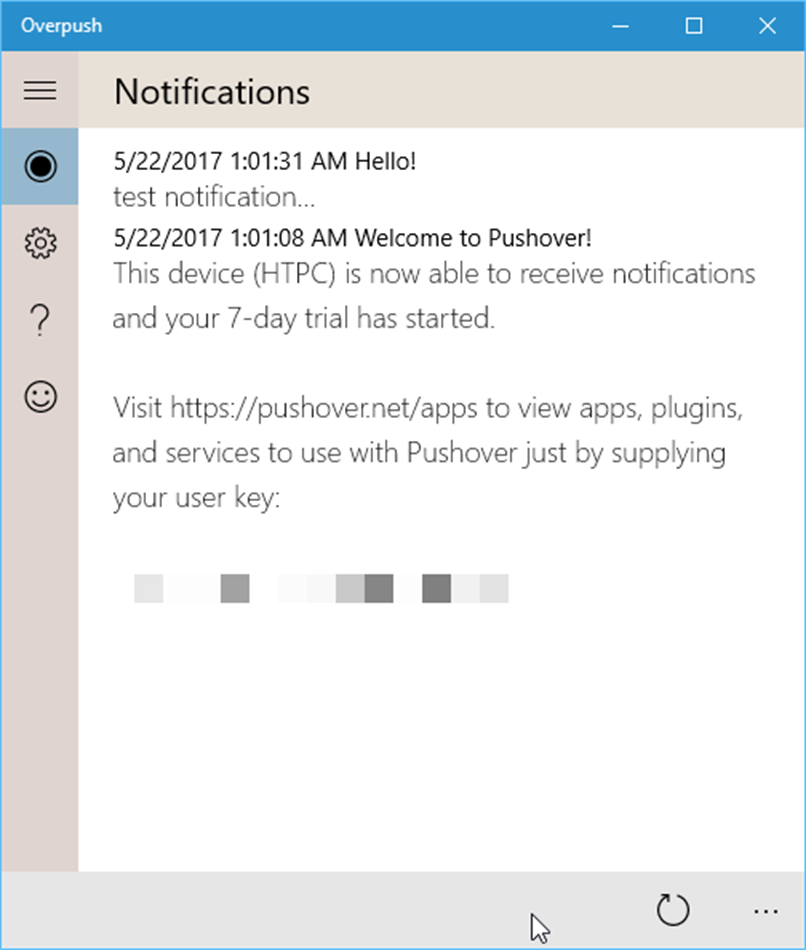Image resolution: width=806 pixels, height=950 pixels.
Task: Click the 7-day trial has started line
Action: pos(304,319)
